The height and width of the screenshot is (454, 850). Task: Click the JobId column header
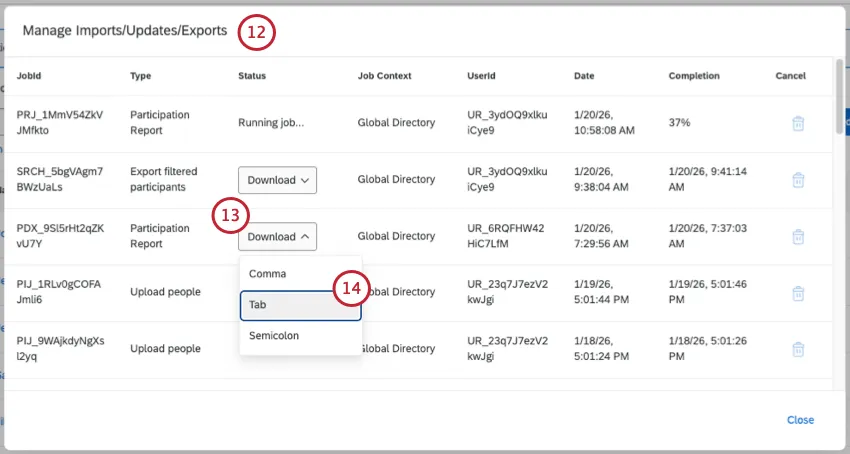click(x=29, y=76)
